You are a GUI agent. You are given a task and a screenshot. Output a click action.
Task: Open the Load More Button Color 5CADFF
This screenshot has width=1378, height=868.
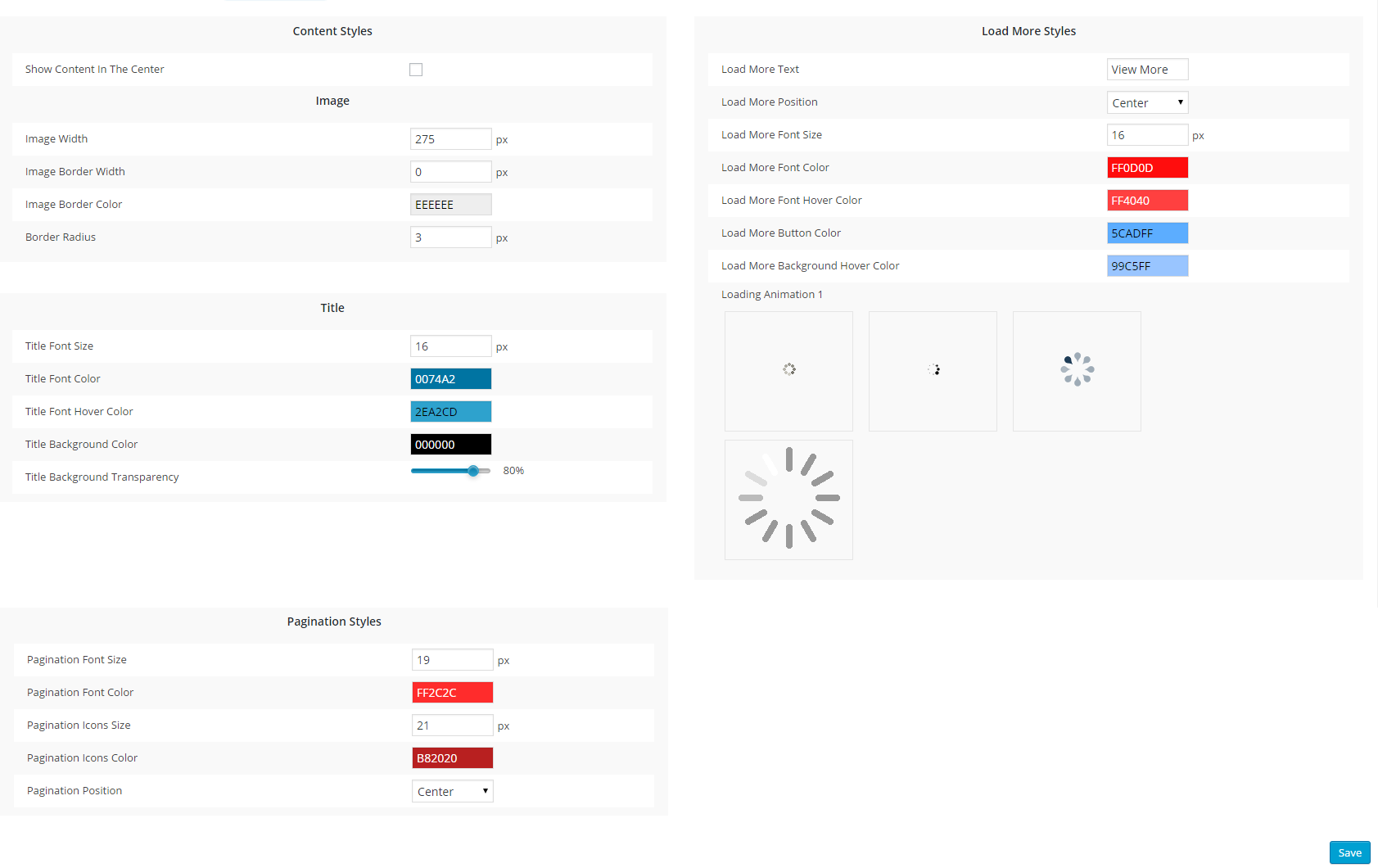[1147, 233]
